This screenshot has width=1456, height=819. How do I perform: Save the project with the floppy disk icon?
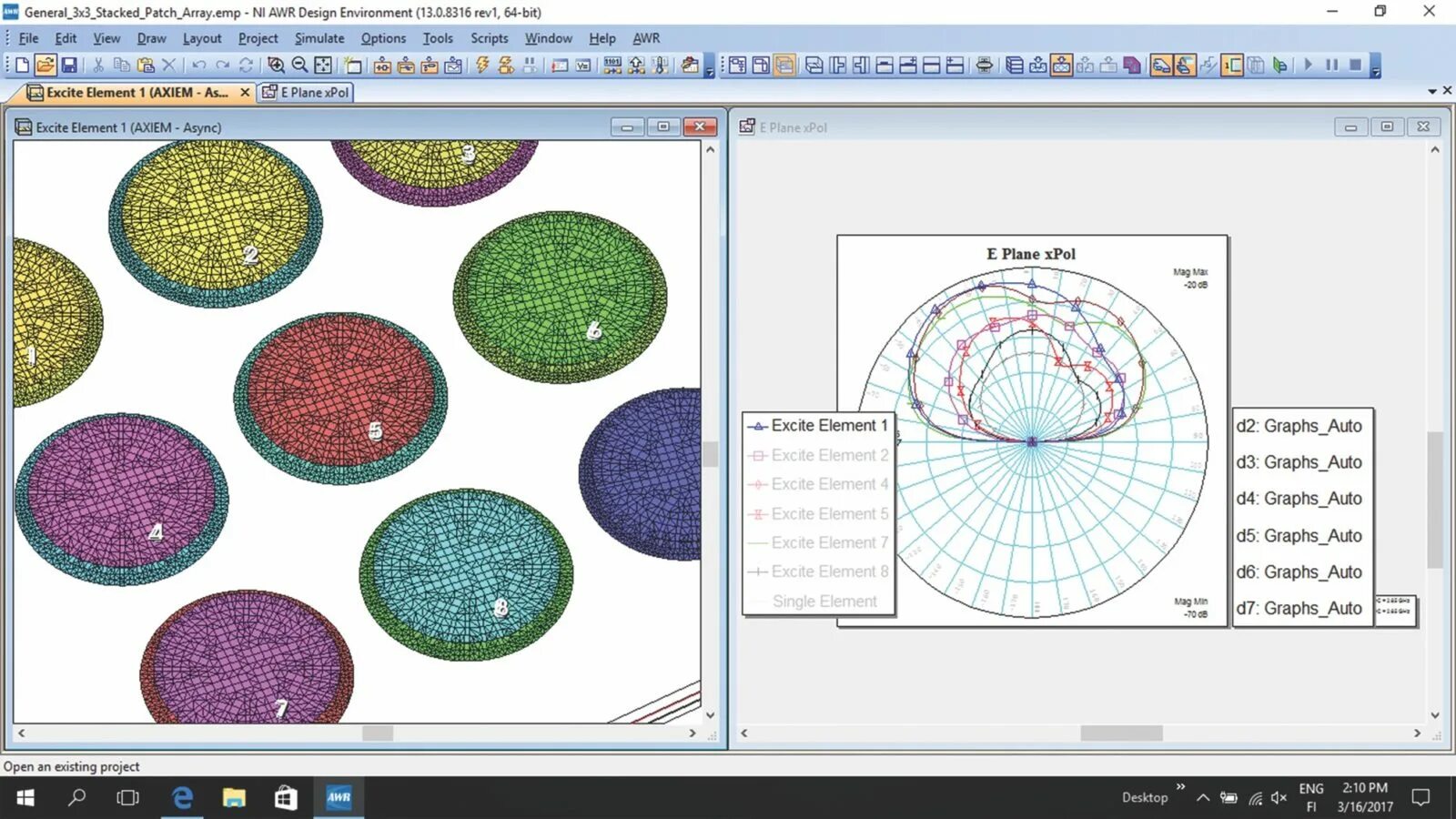click(x=69, y=65)
